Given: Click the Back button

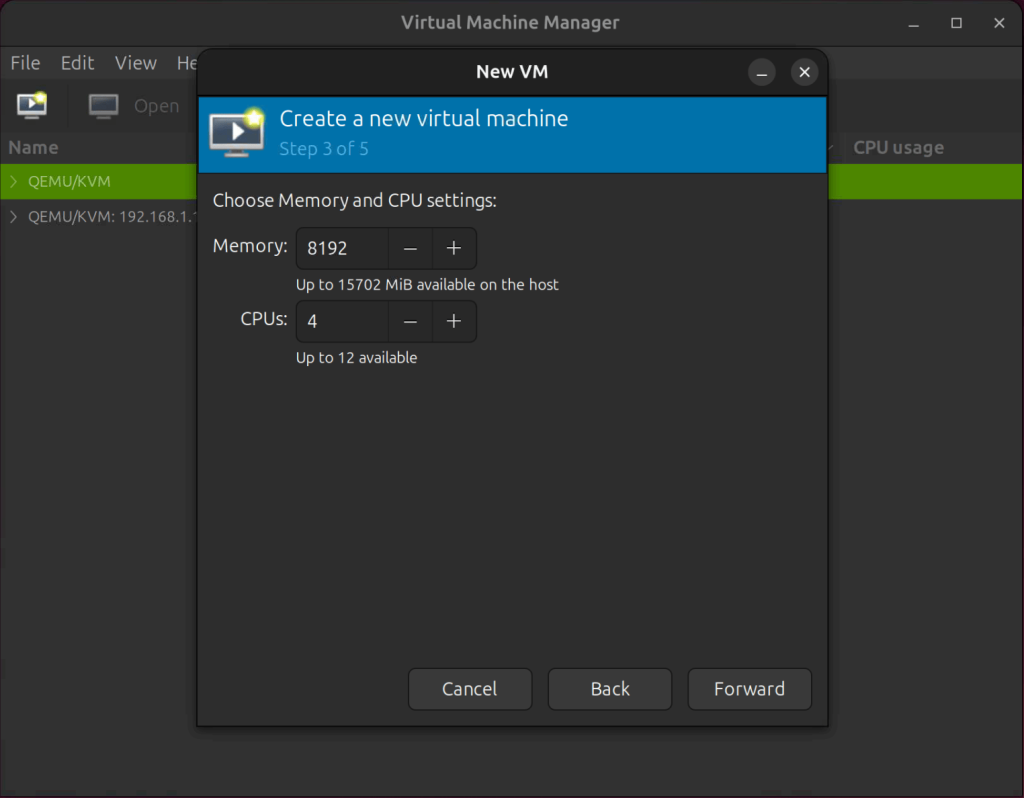Looking at the screenshot, I should (609, 689).
